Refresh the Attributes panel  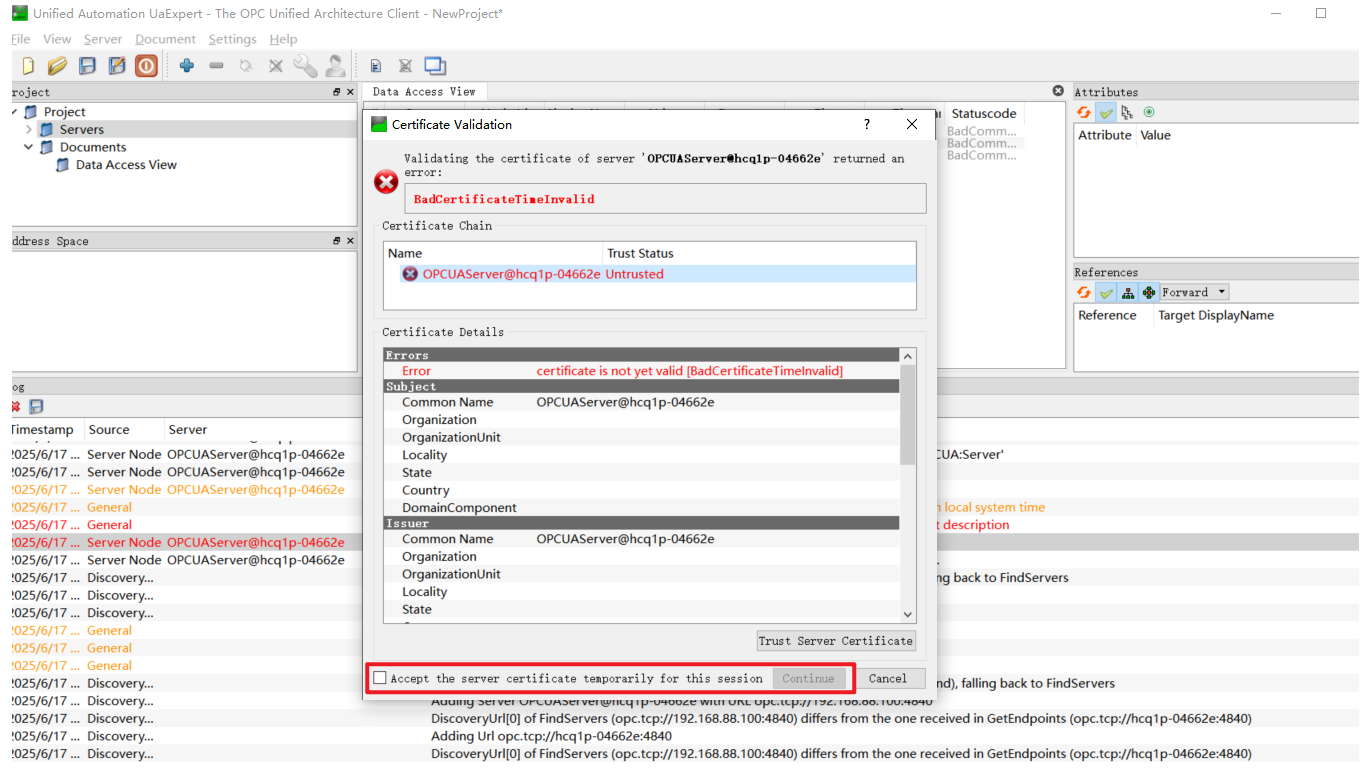point(1084,112)
